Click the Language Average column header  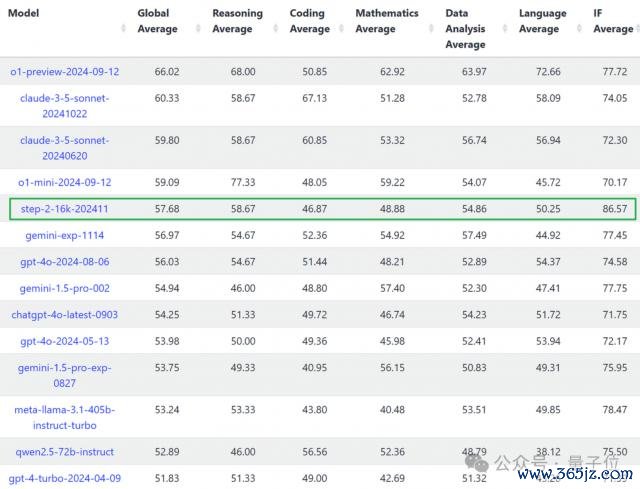(542, 21)
